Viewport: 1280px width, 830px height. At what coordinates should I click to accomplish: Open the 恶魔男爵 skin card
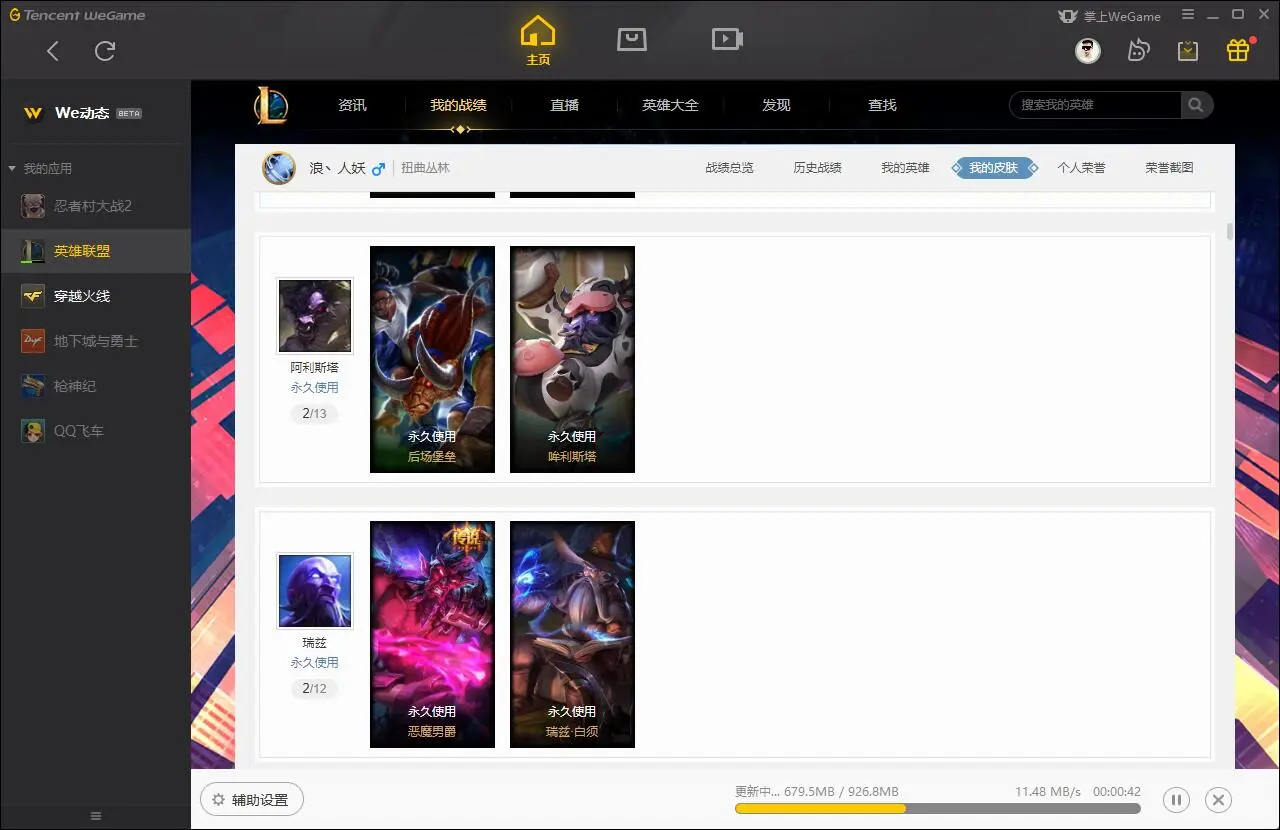432,634
